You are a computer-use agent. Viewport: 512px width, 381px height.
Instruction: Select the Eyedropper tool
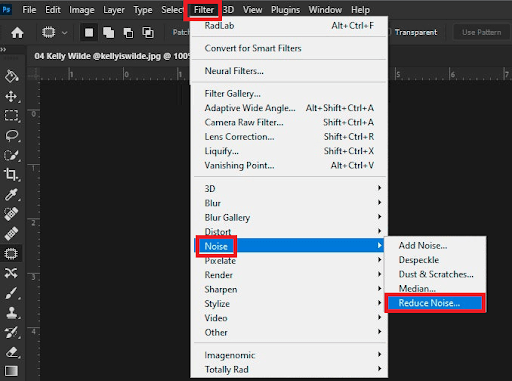pos(11,194)
